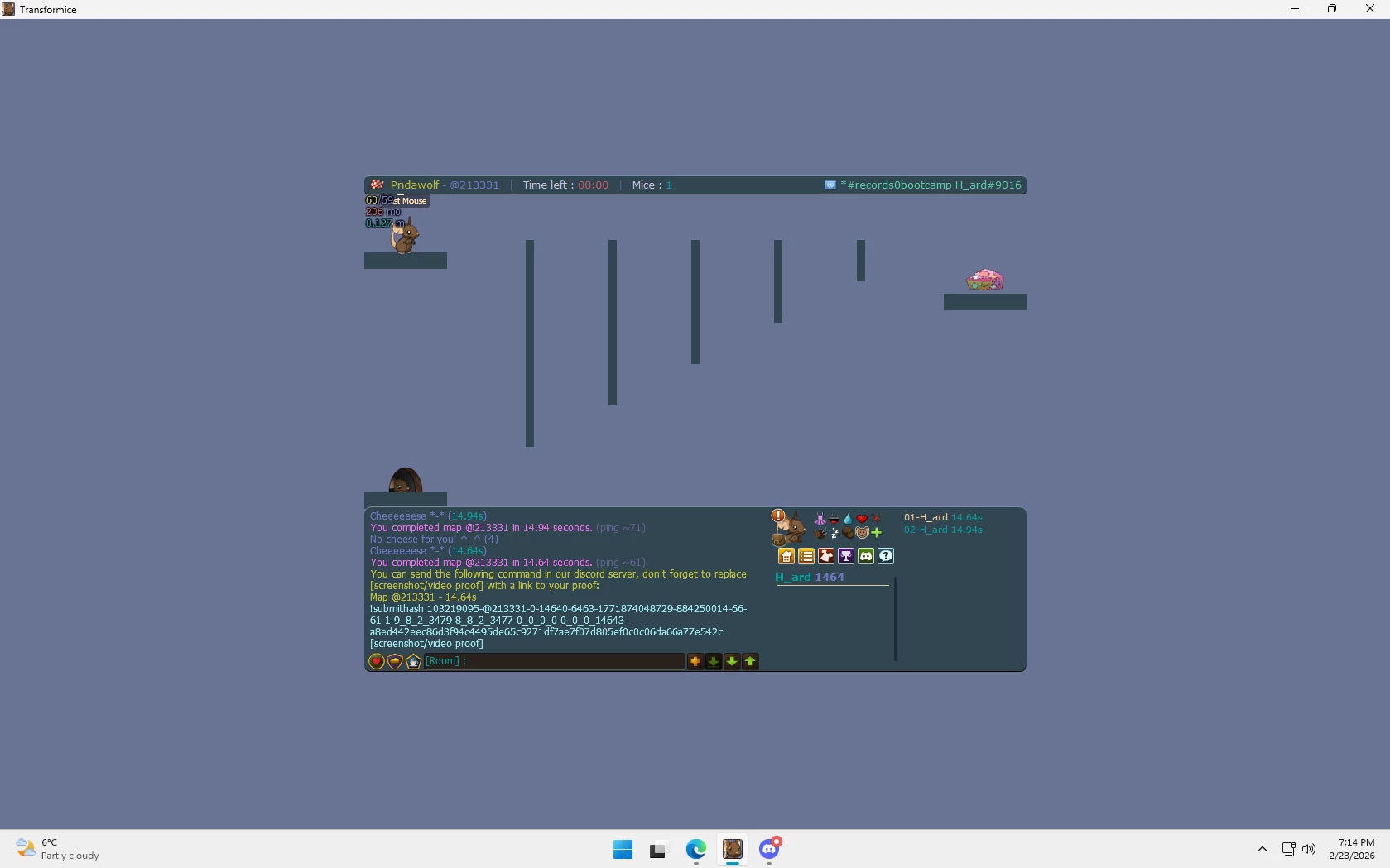Image resolution: width=1390 pixels, height=868 pixels.
Task: Open the purple shield tribe icon
Action: 395,661
